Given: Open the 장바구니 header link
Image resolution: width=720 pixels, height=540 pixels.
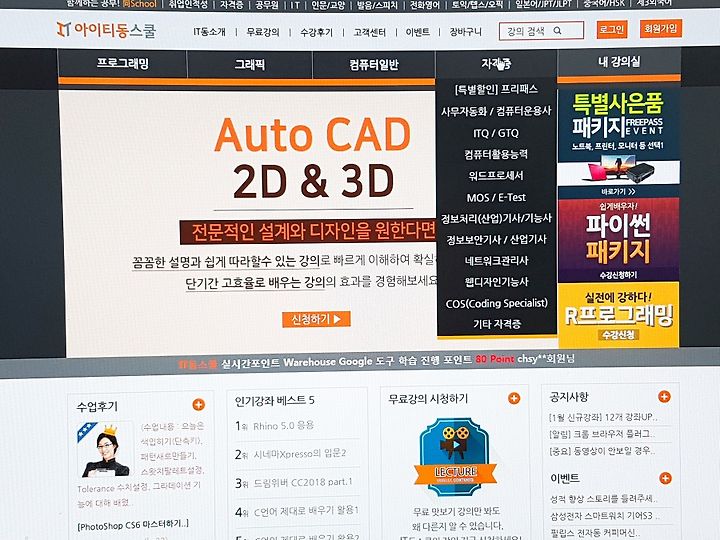Looking at the screenshot, I should tap(466, 32).
